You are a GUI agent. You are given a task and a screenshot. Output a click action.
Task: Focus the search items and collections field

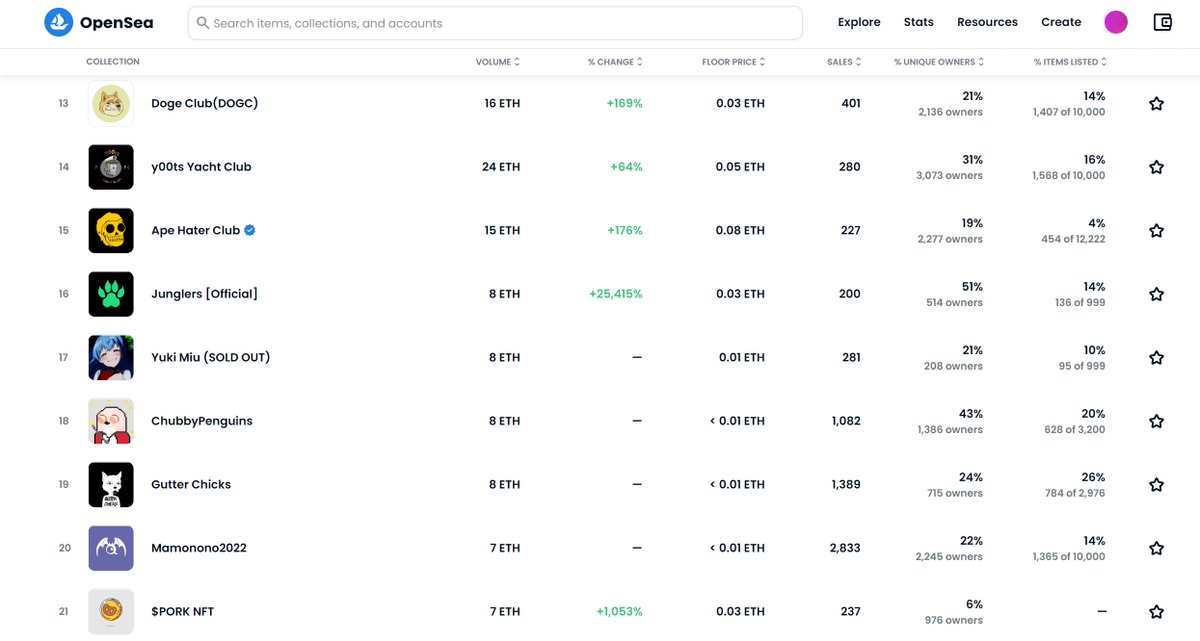tap(495, 23)
